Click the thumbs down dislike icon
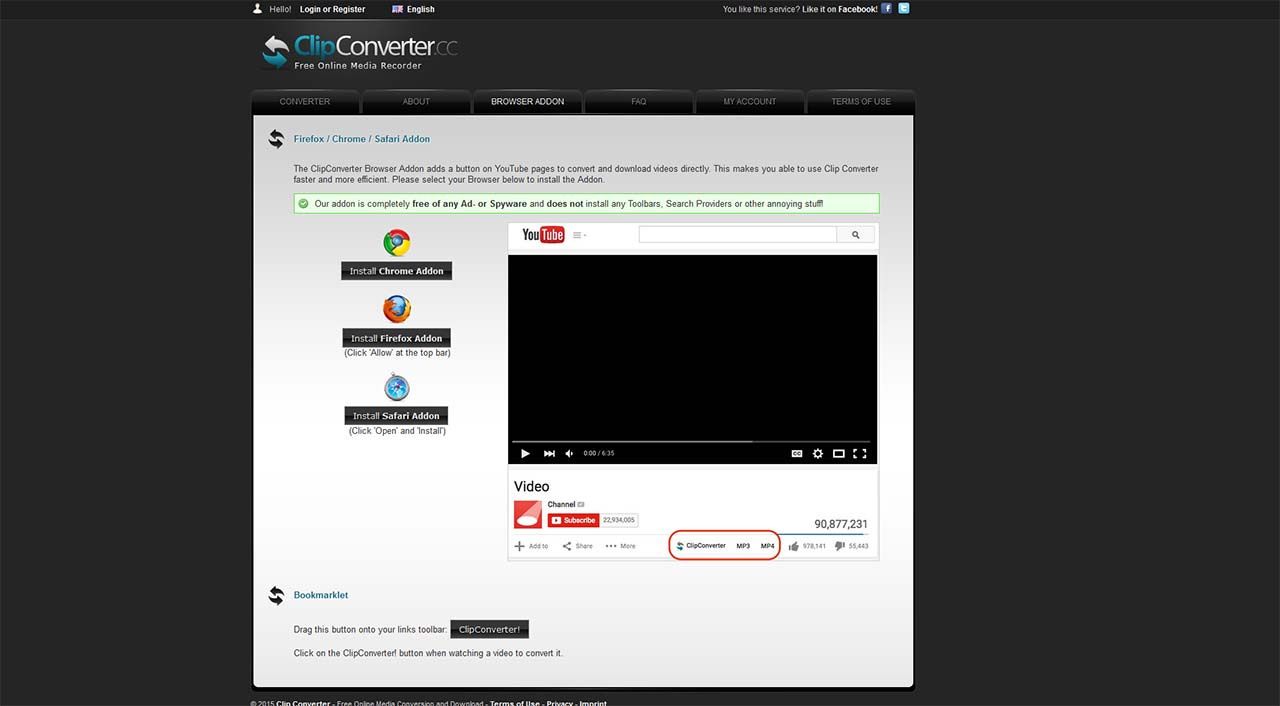1280x706 pixels. [x=840, y=546]
